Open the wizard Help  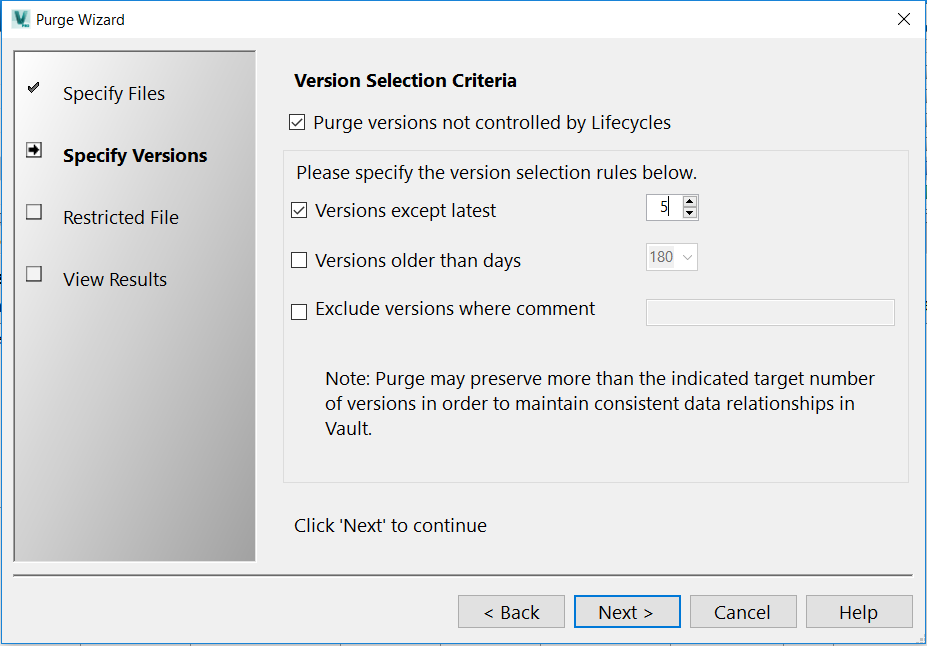pos(858,611)
